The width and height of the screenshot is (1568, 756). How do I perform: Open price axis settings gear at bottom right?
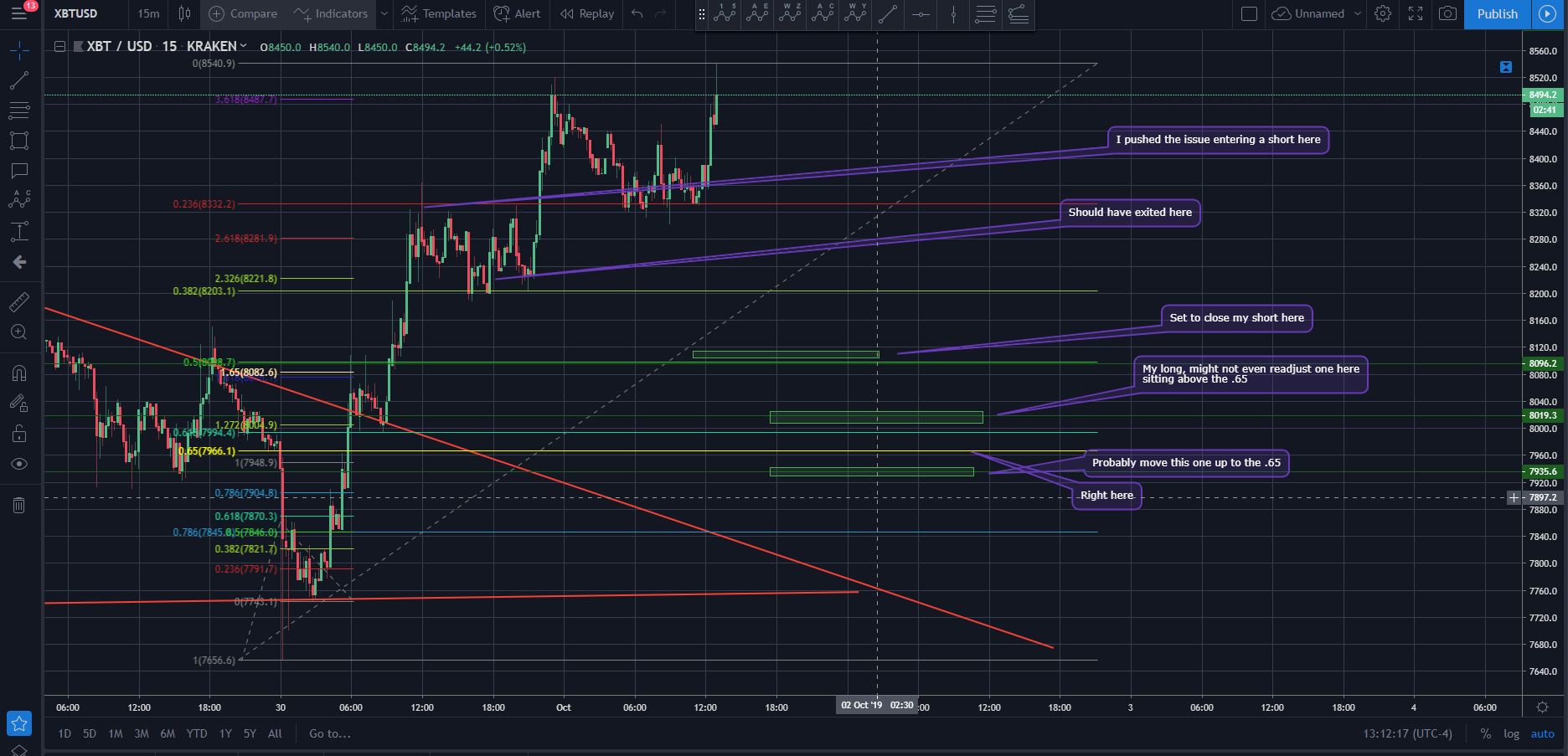click(1542, 707)
